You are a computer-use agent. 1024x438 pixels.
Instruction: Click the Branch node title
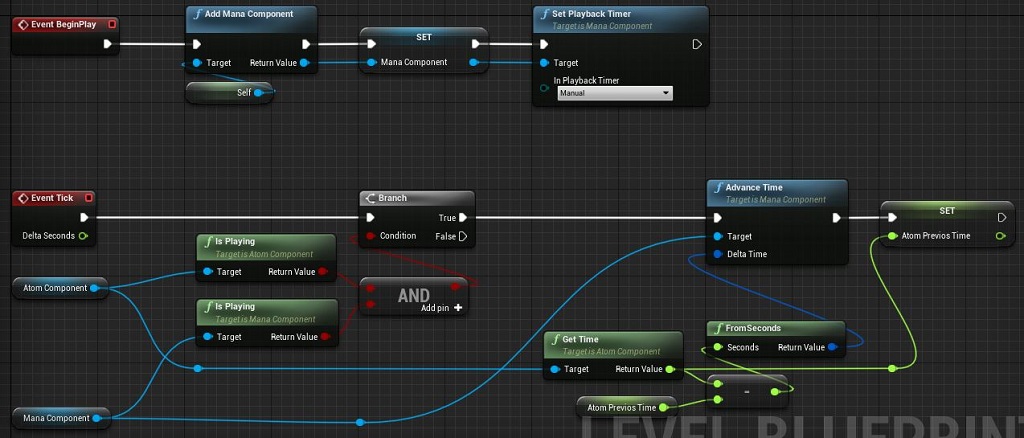(x=392, y=198)
